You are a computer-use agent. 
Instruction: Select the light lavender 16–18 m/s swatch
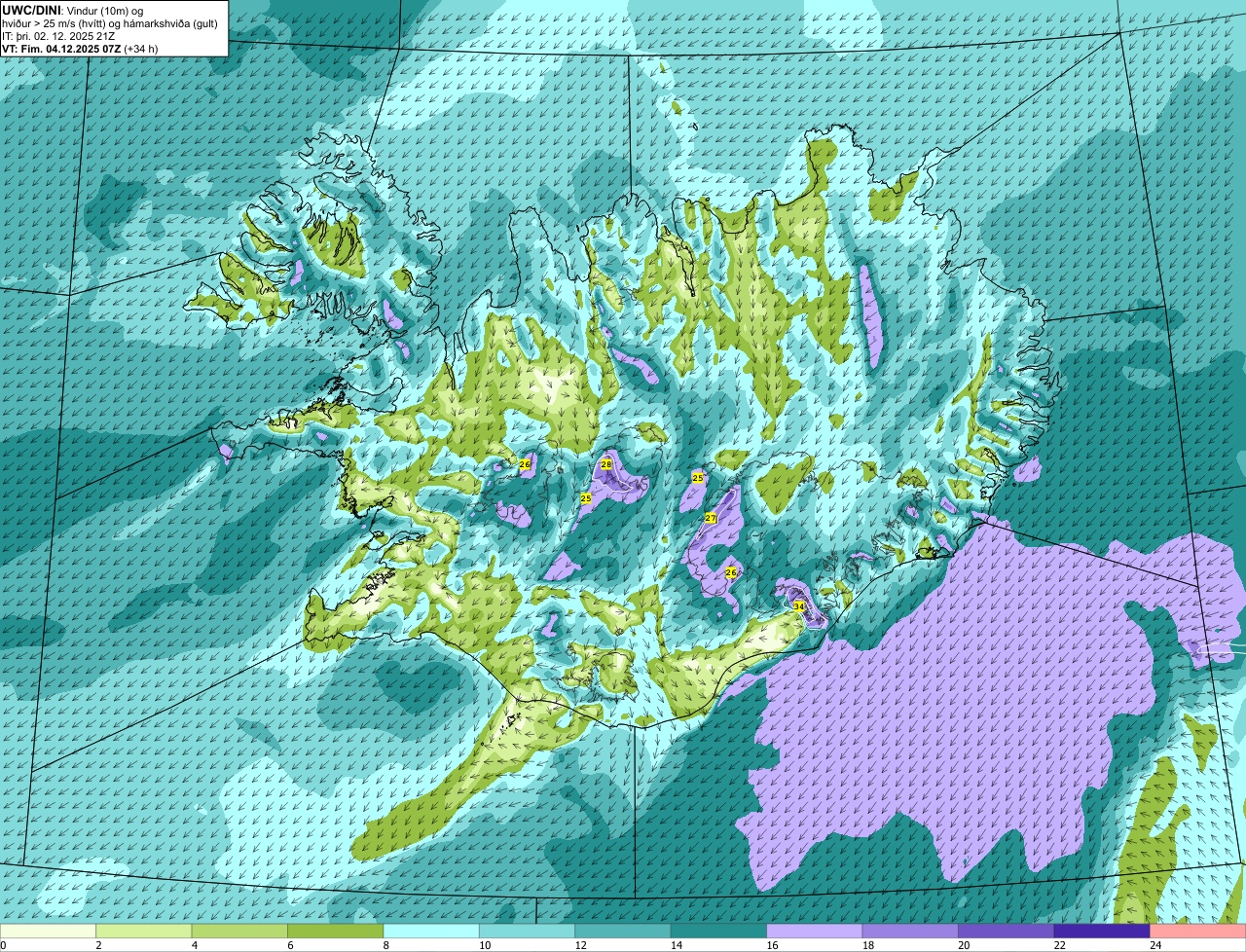pos(815,931)
